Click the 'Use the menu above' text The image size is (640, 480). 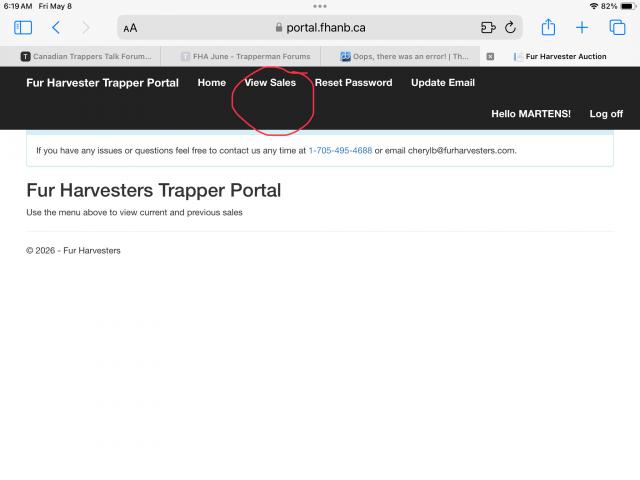click(x=134, y=212)
